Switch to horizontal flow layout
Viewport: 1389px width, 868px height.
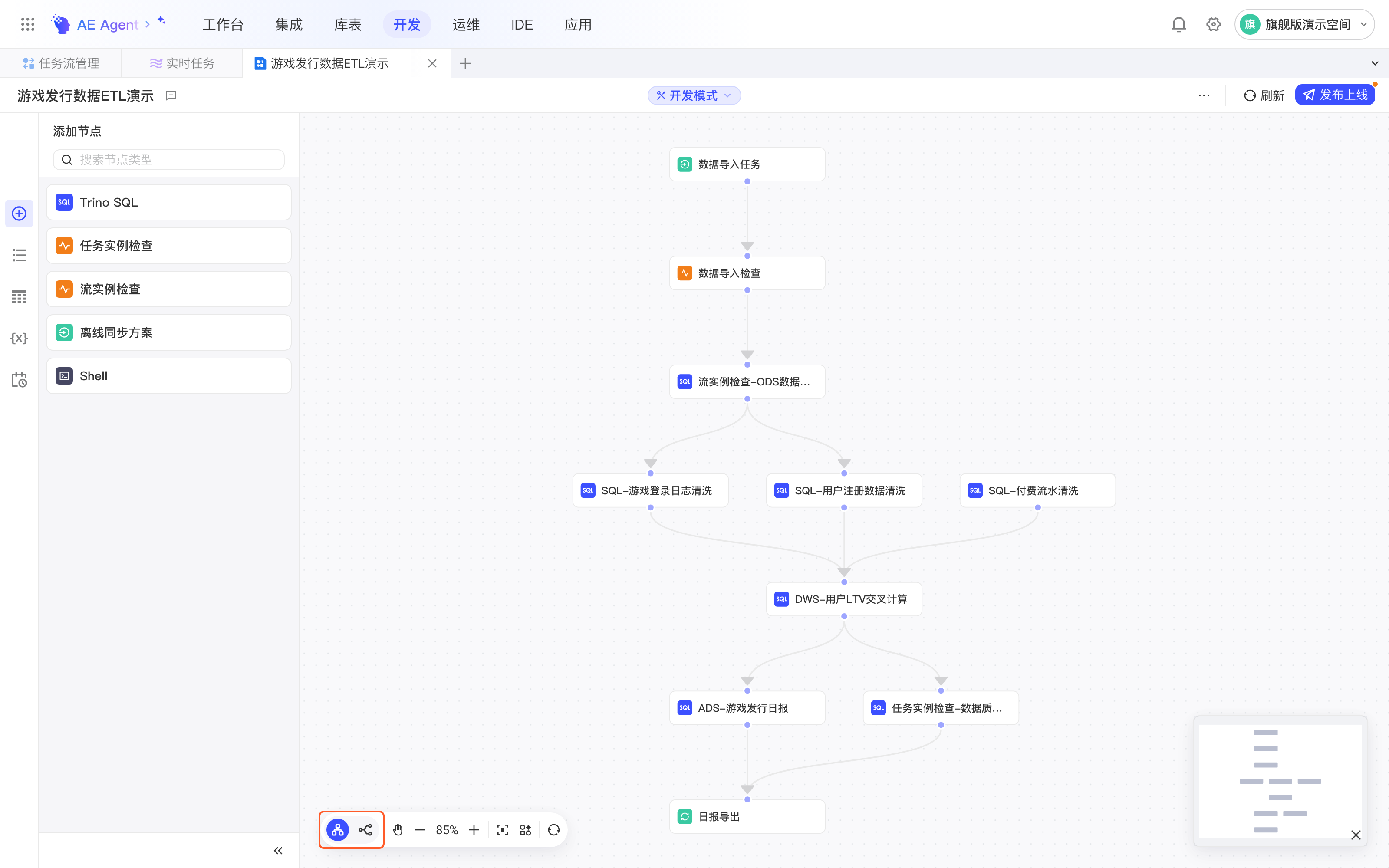click(365, 829)
